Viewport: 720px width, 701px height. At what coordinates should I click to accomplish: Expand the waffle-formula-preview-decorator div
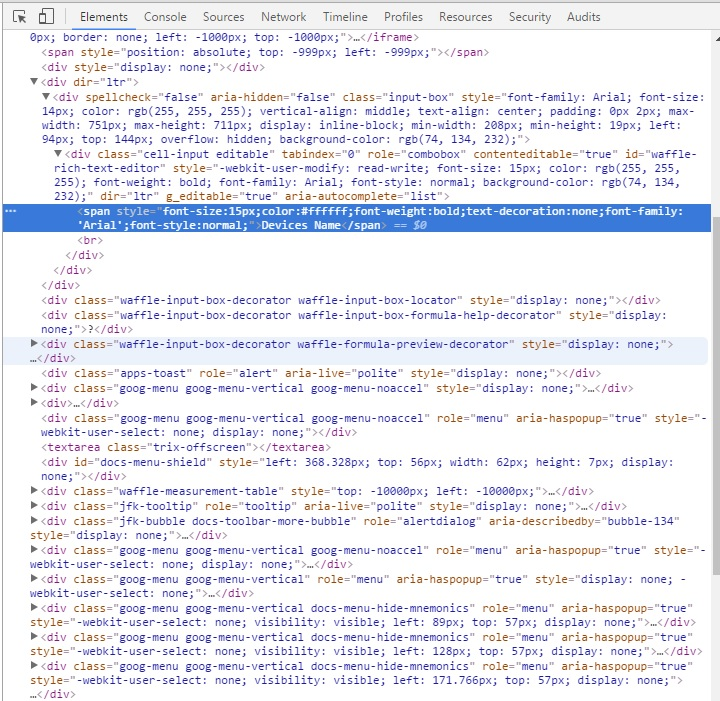tap(34, 343)
